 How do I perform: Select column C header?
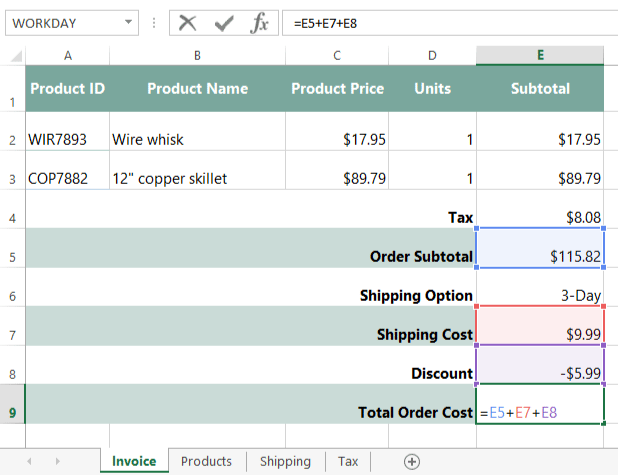[337, 55]
